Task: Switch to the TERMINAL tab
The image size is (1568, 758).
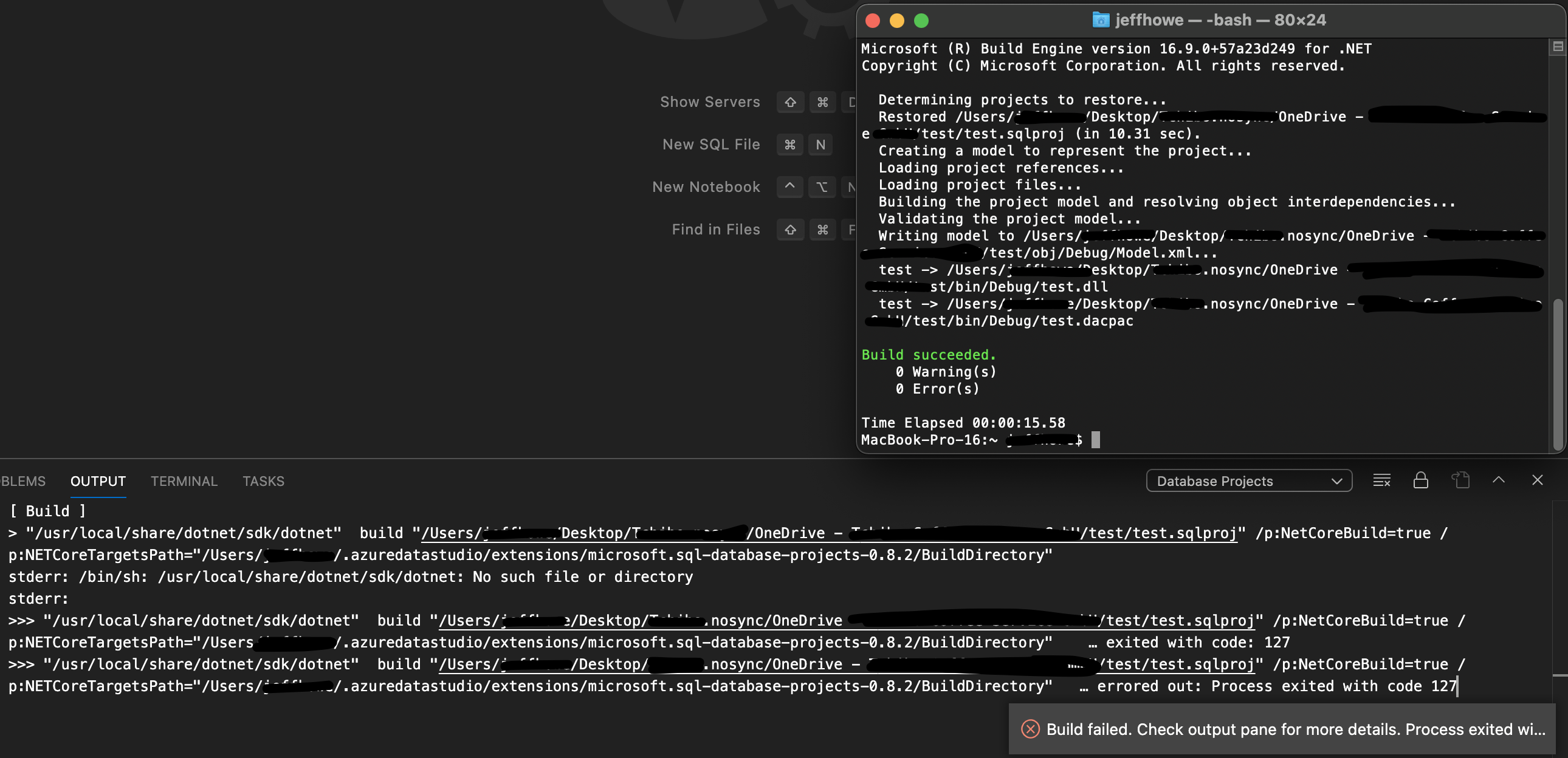Action: (184, 481)
